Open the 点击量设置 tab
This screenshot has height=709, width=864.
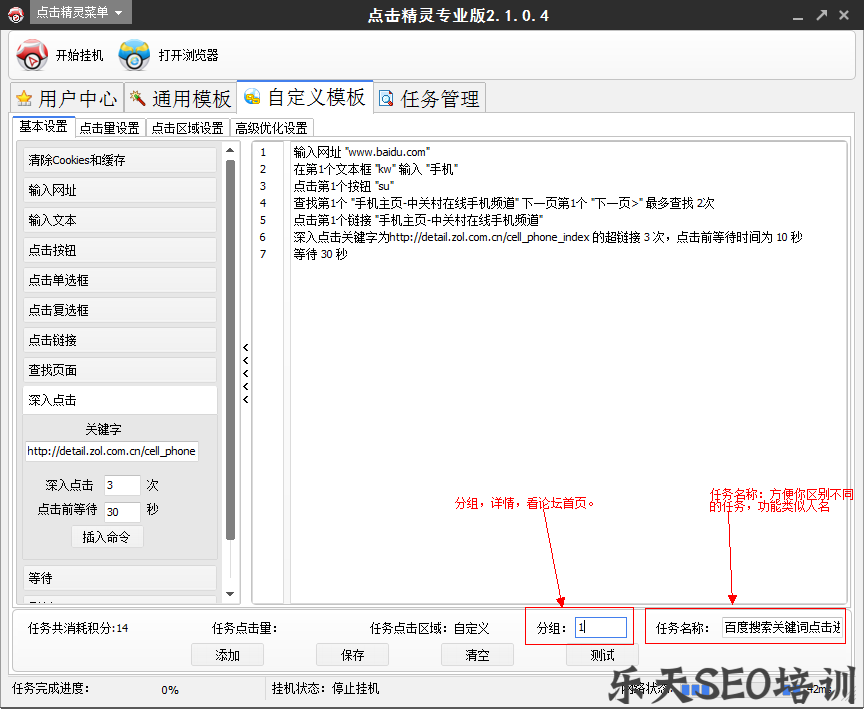pyautogui.click(x=109, y=128)
